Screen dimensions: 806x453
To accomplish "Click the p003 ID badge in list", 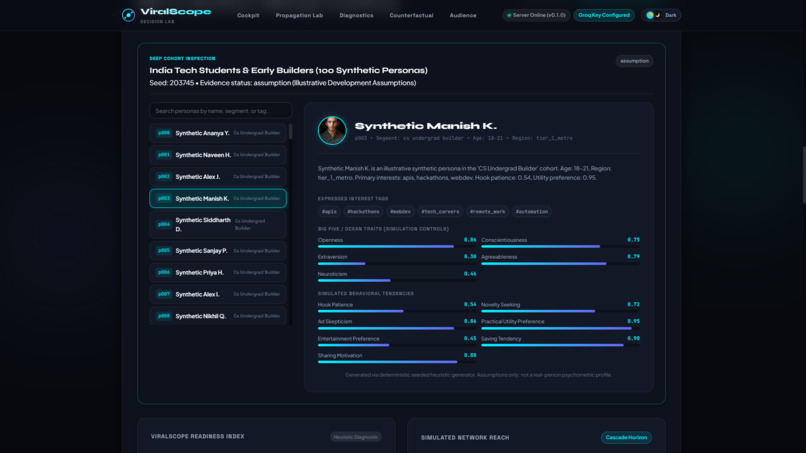I will (x=163, y=198).
